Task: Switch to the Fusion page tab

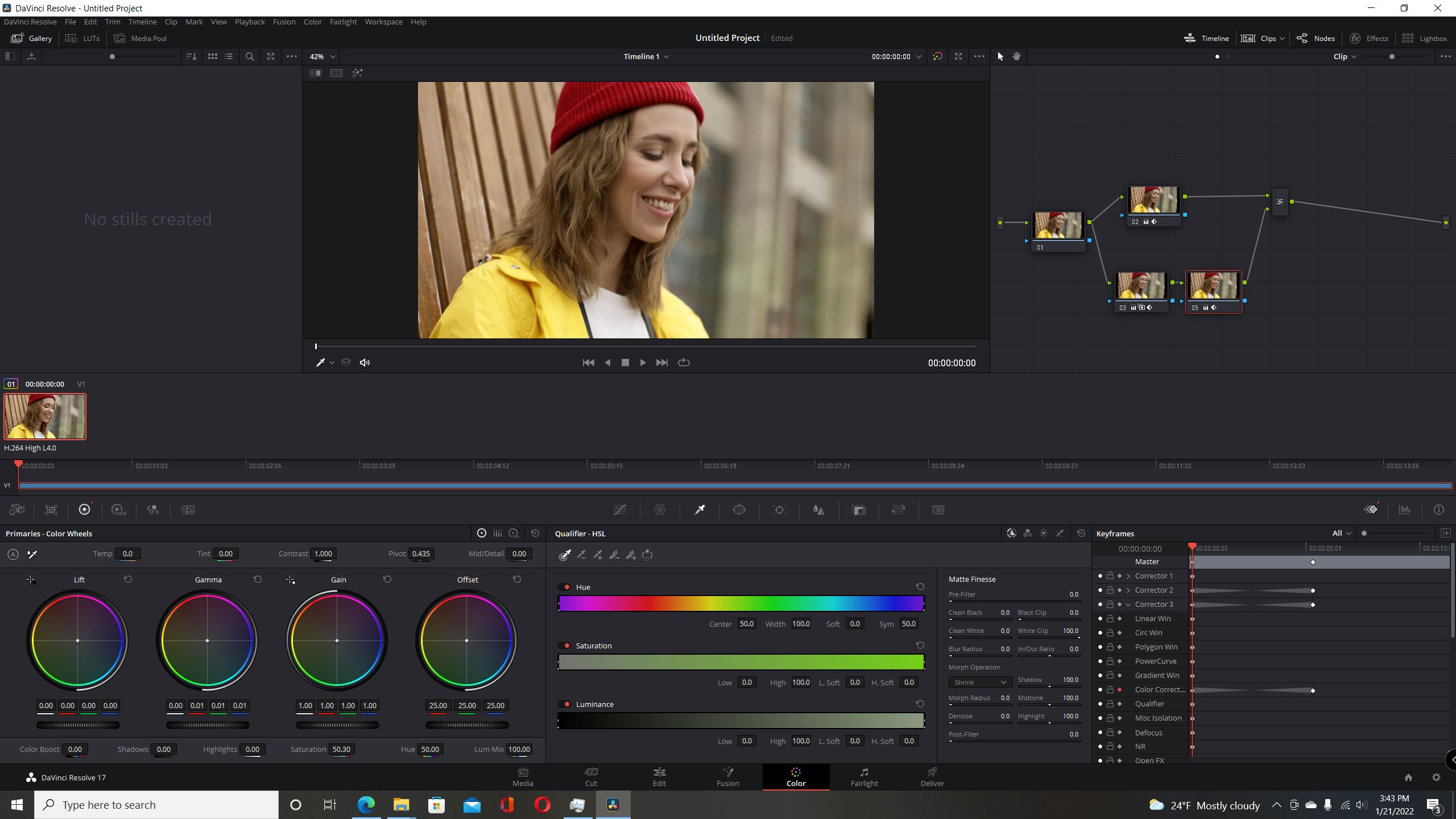Action: (x=727, y=777)
